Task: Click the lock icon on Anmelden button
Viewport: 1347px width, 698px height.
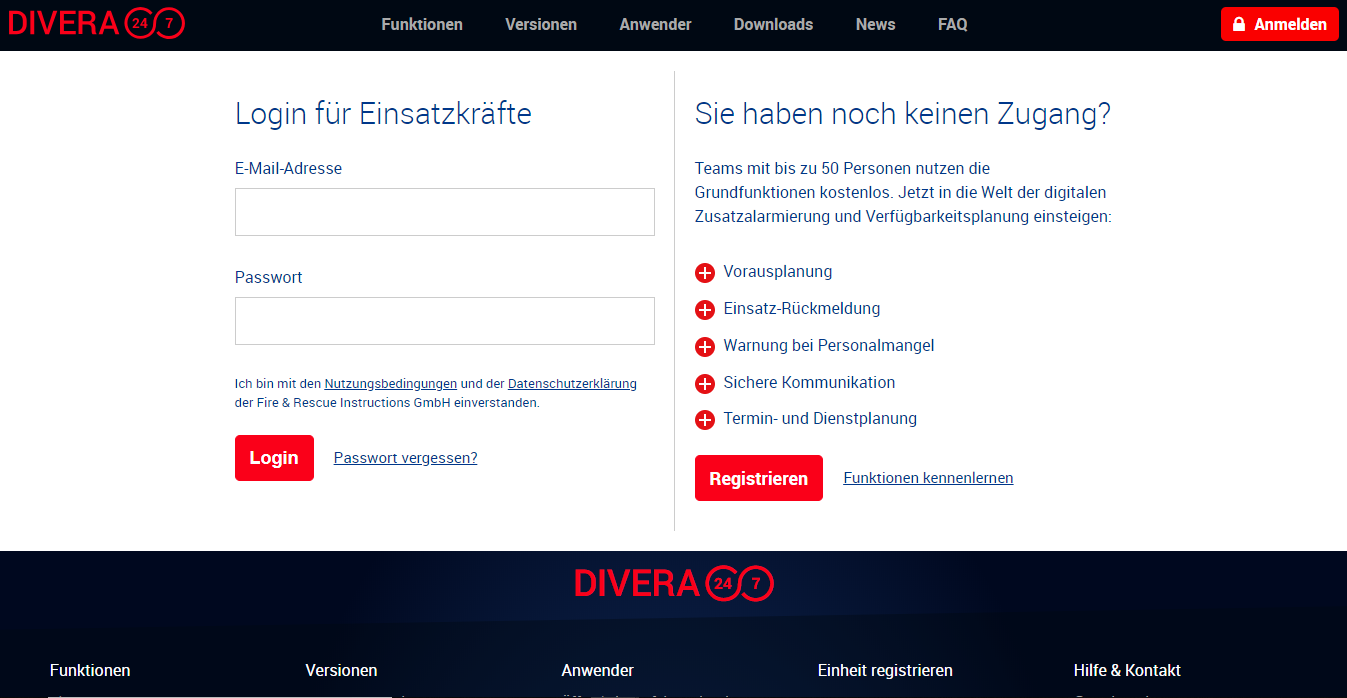Action: pyautogui.click(x=1238, y=24)
